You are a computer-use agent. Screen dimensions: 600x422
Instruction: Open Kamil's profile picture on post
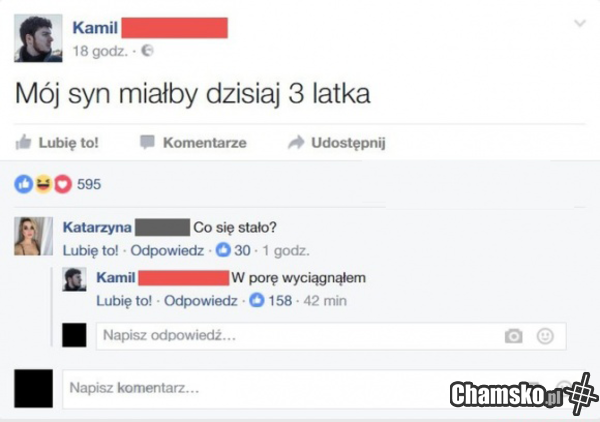click(x=38, y=38)
